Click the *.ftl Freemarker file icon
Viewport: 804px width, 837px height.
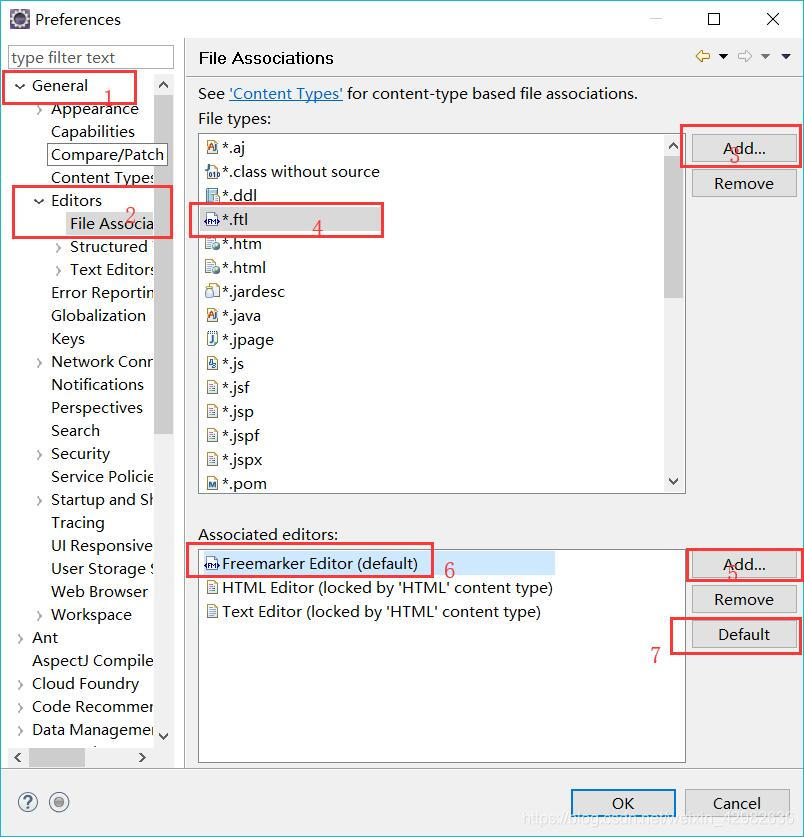tap(212, 219)
